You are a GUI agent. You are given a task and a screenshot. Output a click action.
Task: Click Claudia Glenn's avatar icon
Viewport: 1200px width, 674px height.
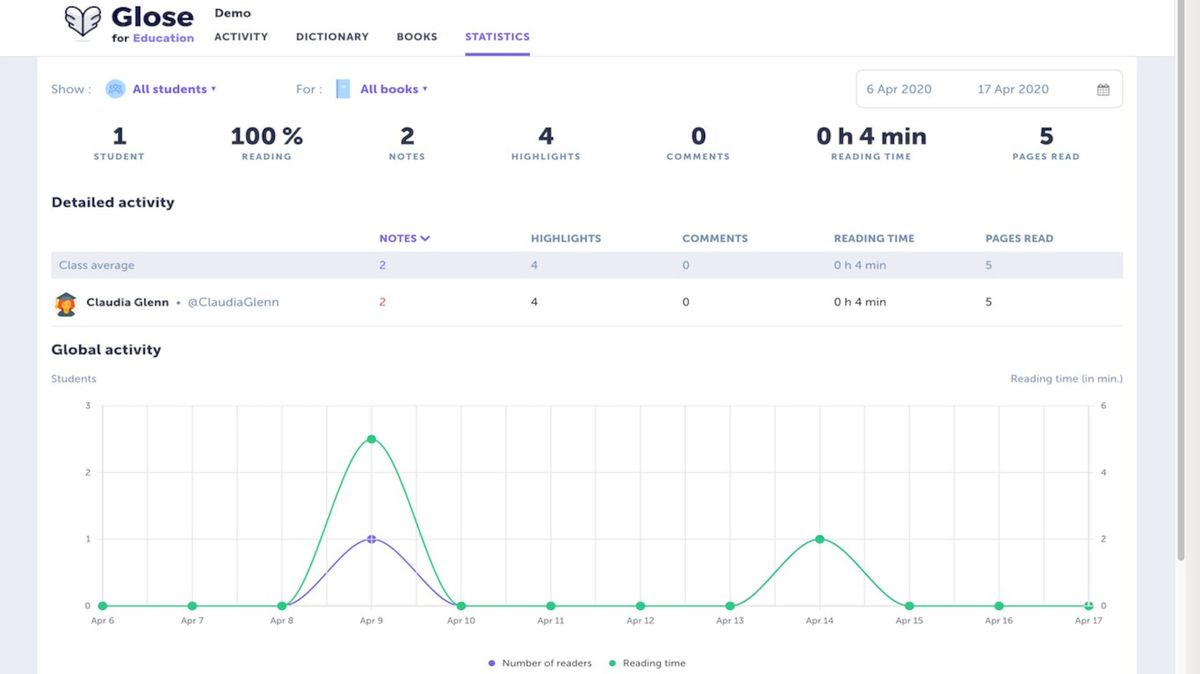(66, 303)
